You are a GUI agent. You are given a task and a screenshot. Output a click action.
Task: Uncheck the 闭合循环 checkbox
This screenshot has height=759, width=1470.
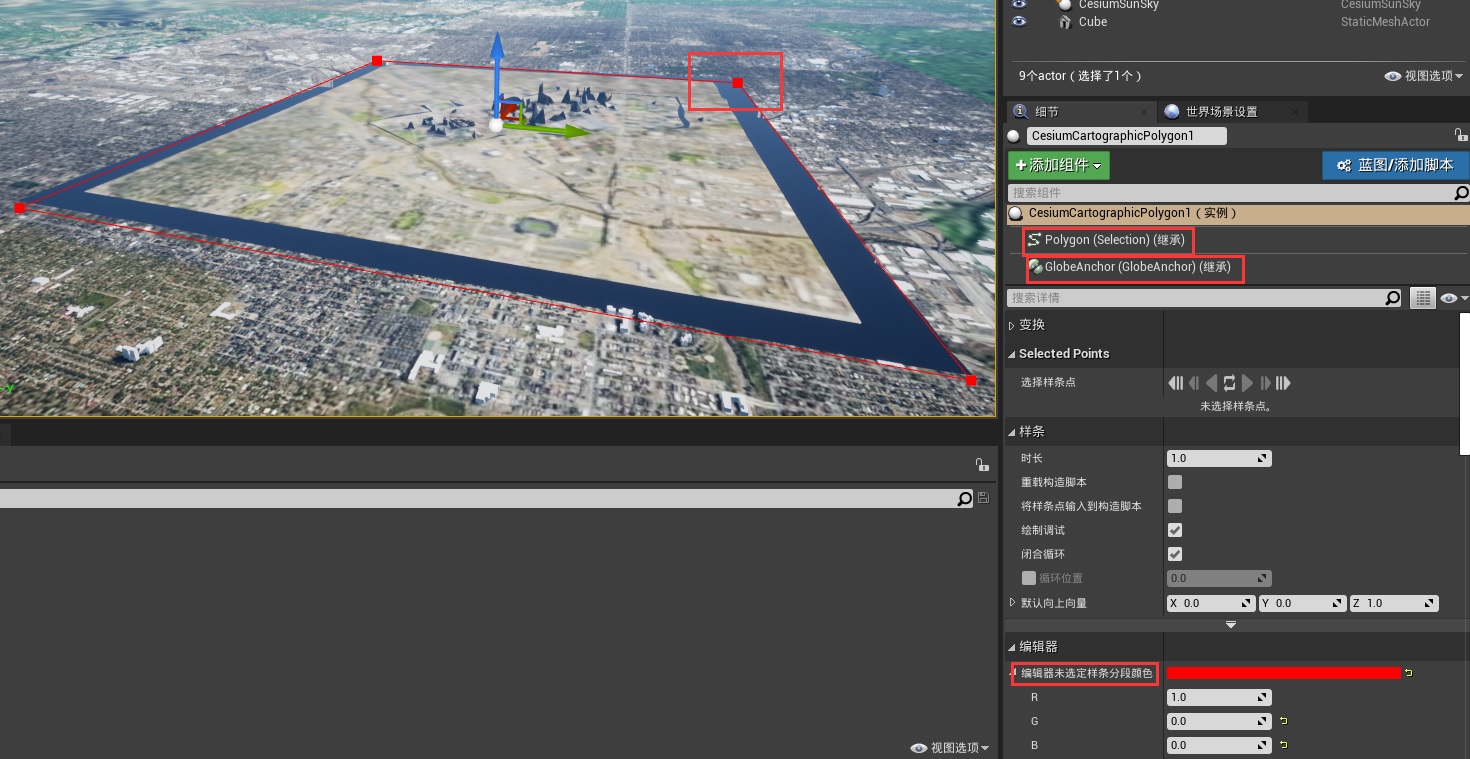[1175, 554]
